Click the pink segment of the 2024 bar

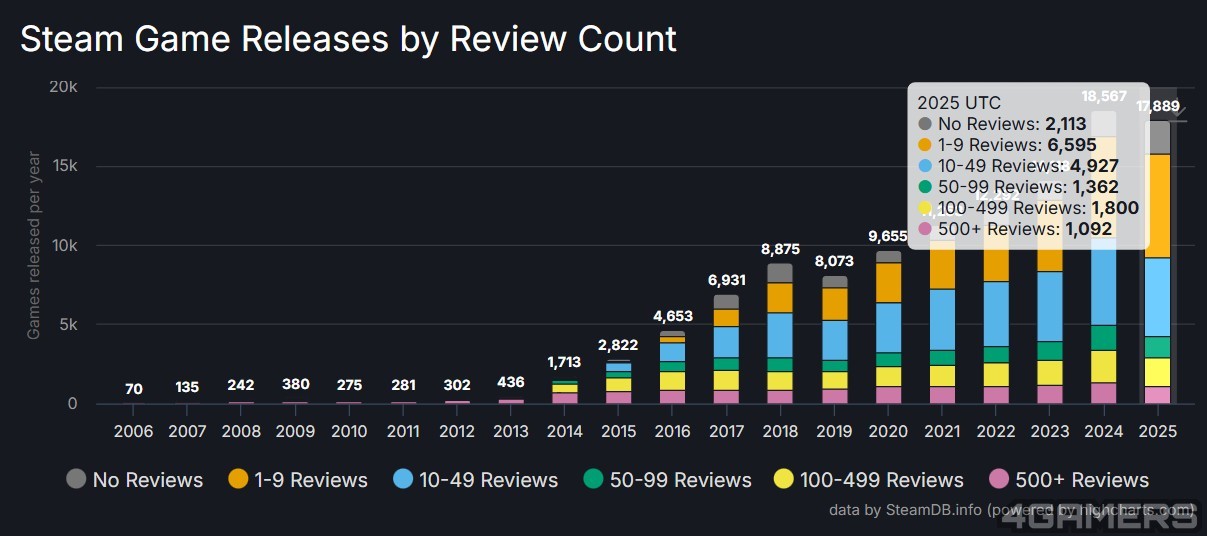1103,393
